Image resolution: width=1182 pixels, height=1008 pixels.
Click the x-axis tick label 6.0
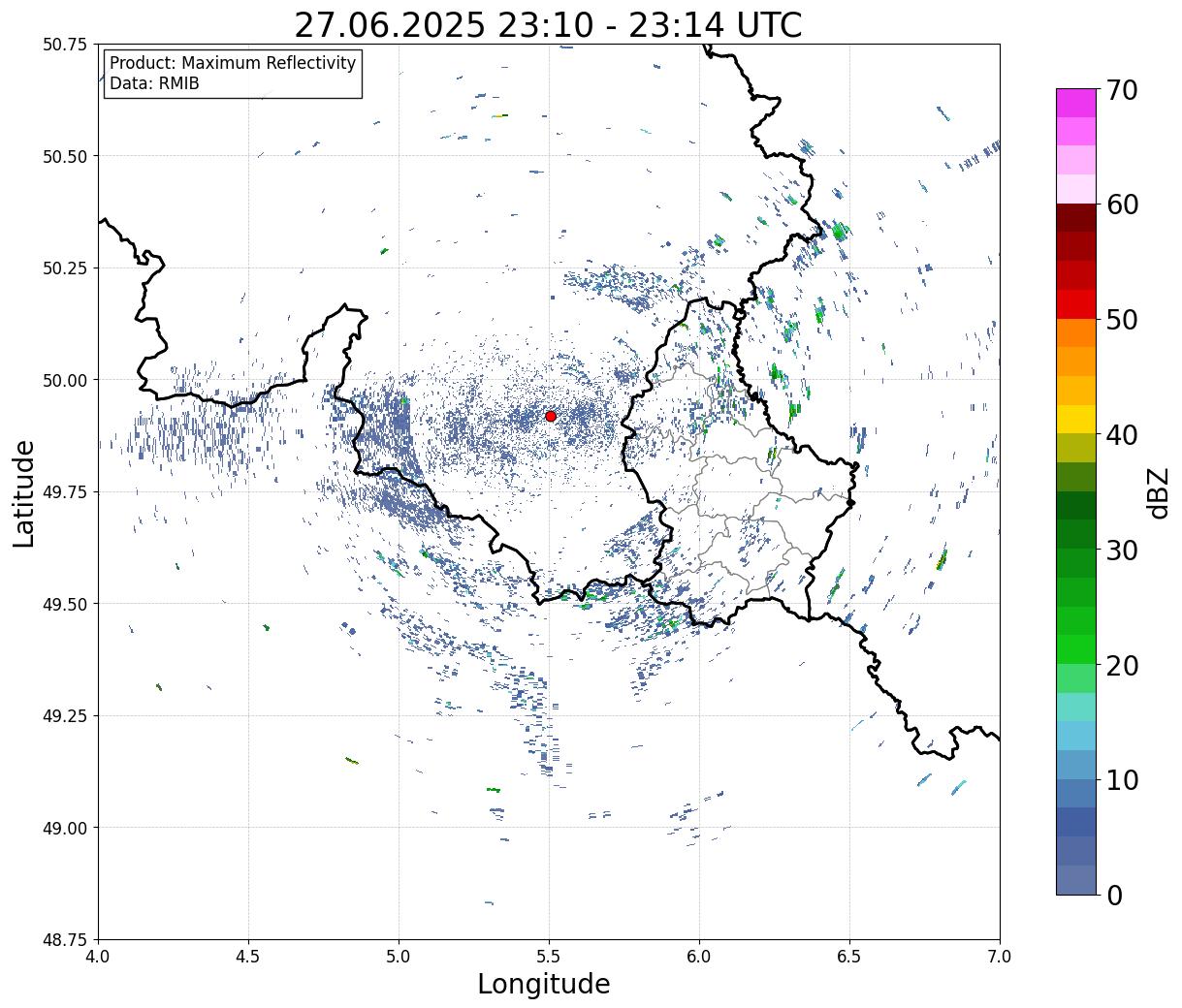(x=699, y=956)
